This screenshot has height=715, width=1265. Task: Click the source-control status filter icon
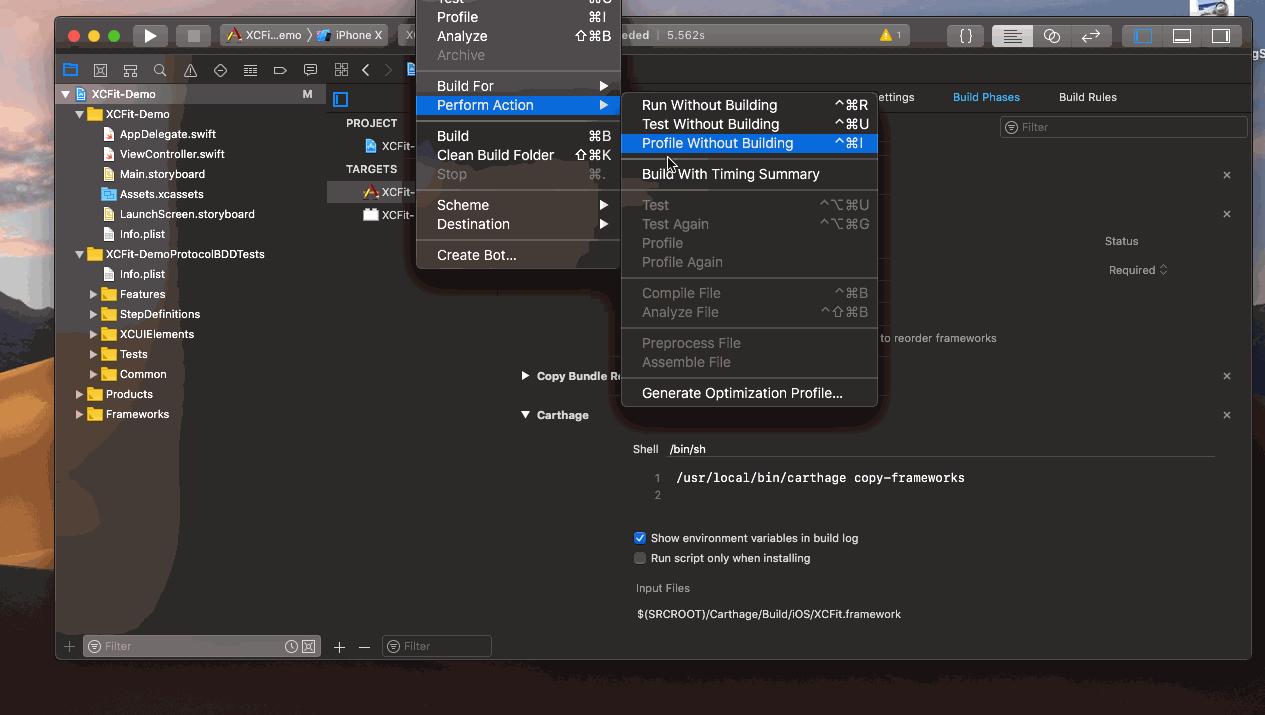(x=308, y=646)
